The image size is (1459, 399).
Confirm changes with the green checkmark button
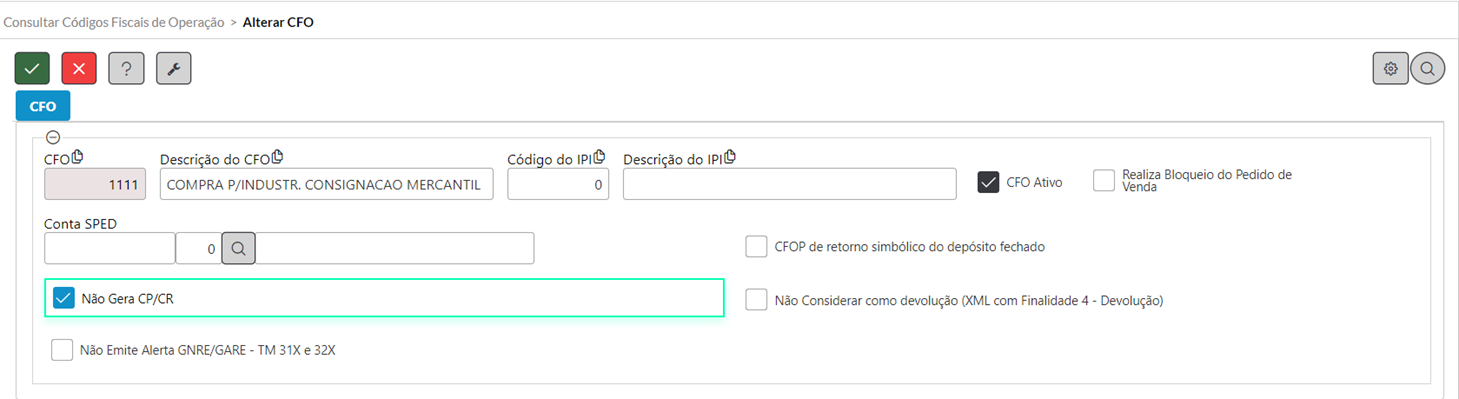click(32, 68)
